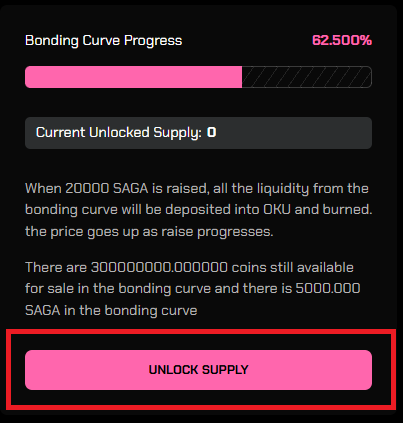The image size is (403, 423).
Task: Click the 20000 SAGA raised text
Action: [x=107, y=188]
